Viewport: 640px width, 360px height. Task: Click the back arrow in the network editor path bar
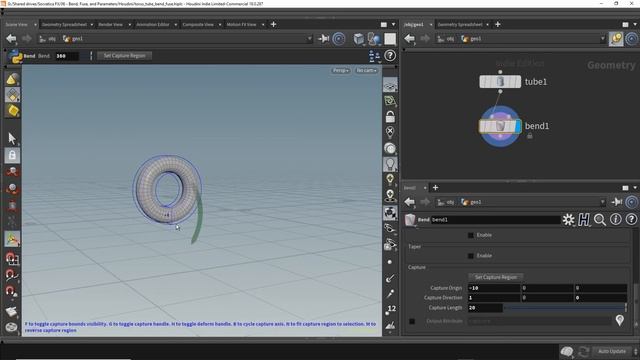(x=409, y=39)
